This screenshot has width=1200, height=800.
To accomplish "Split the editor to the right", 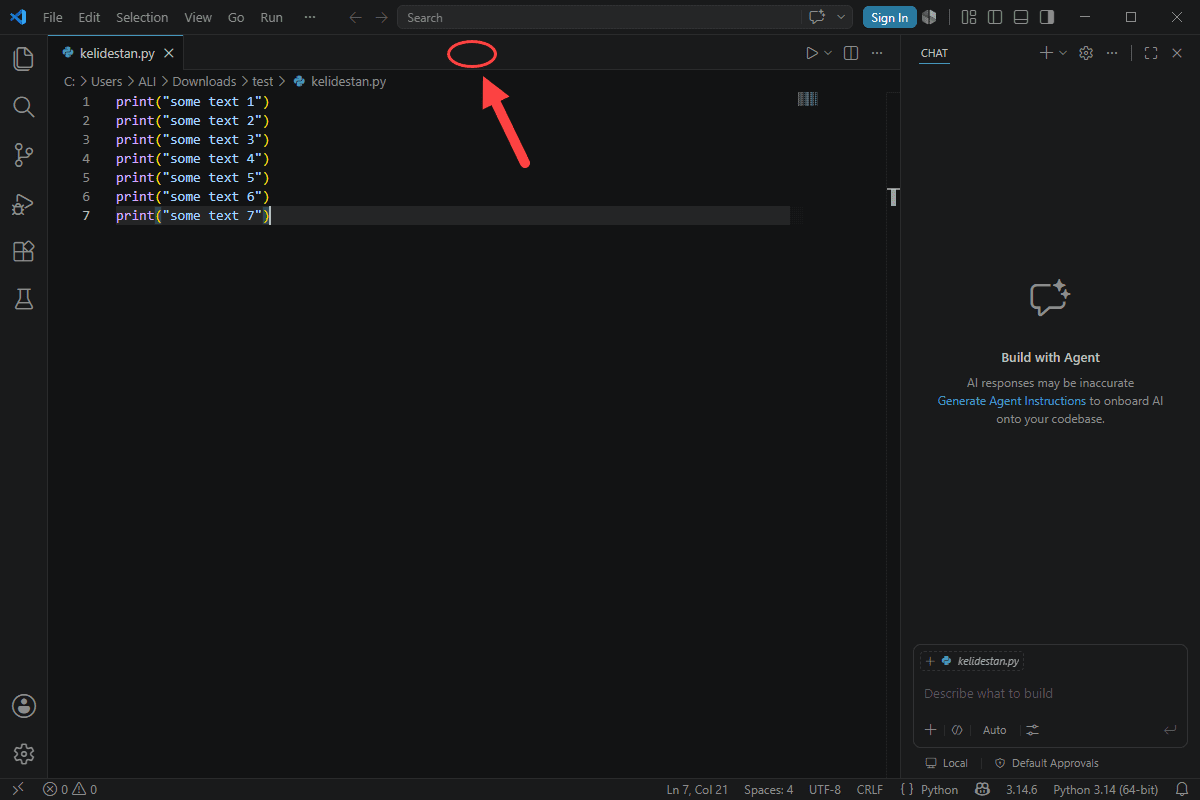I will pyautogui.click(x=851, y=53).
